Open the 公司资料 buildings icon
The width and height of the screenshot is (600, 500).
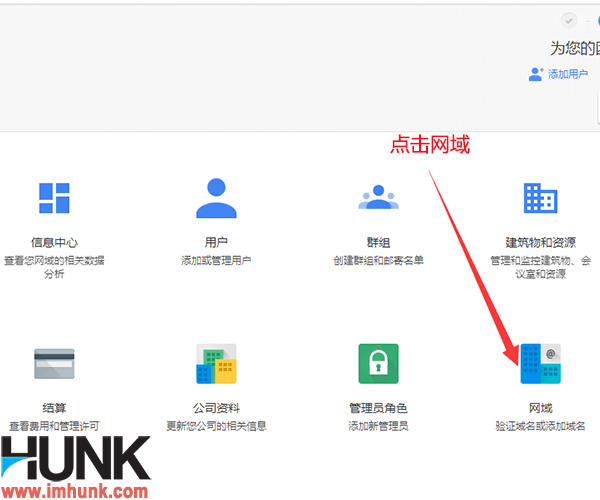[216, 364]
